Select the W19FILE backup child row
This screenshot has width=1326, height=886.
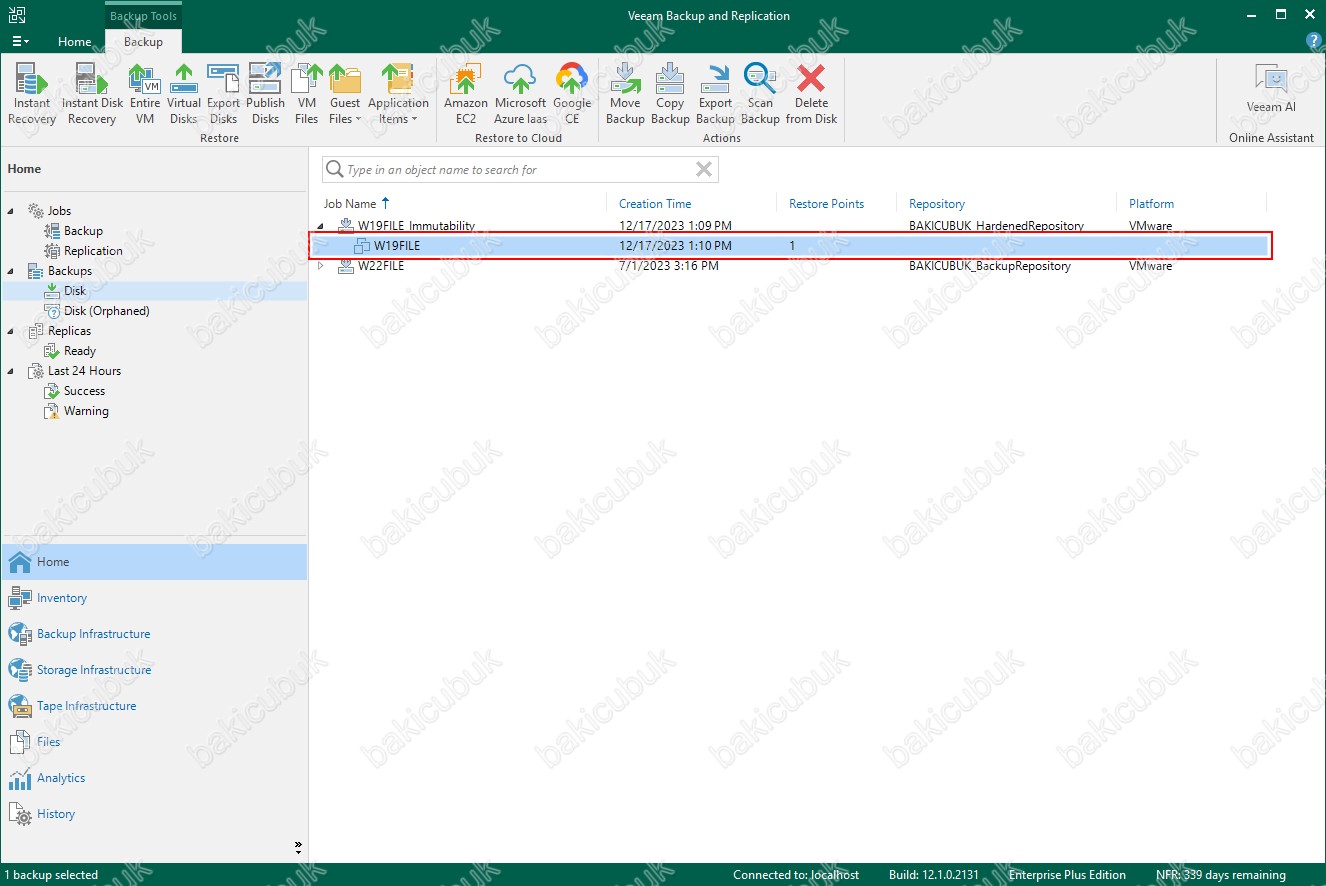tap(790, 246)
